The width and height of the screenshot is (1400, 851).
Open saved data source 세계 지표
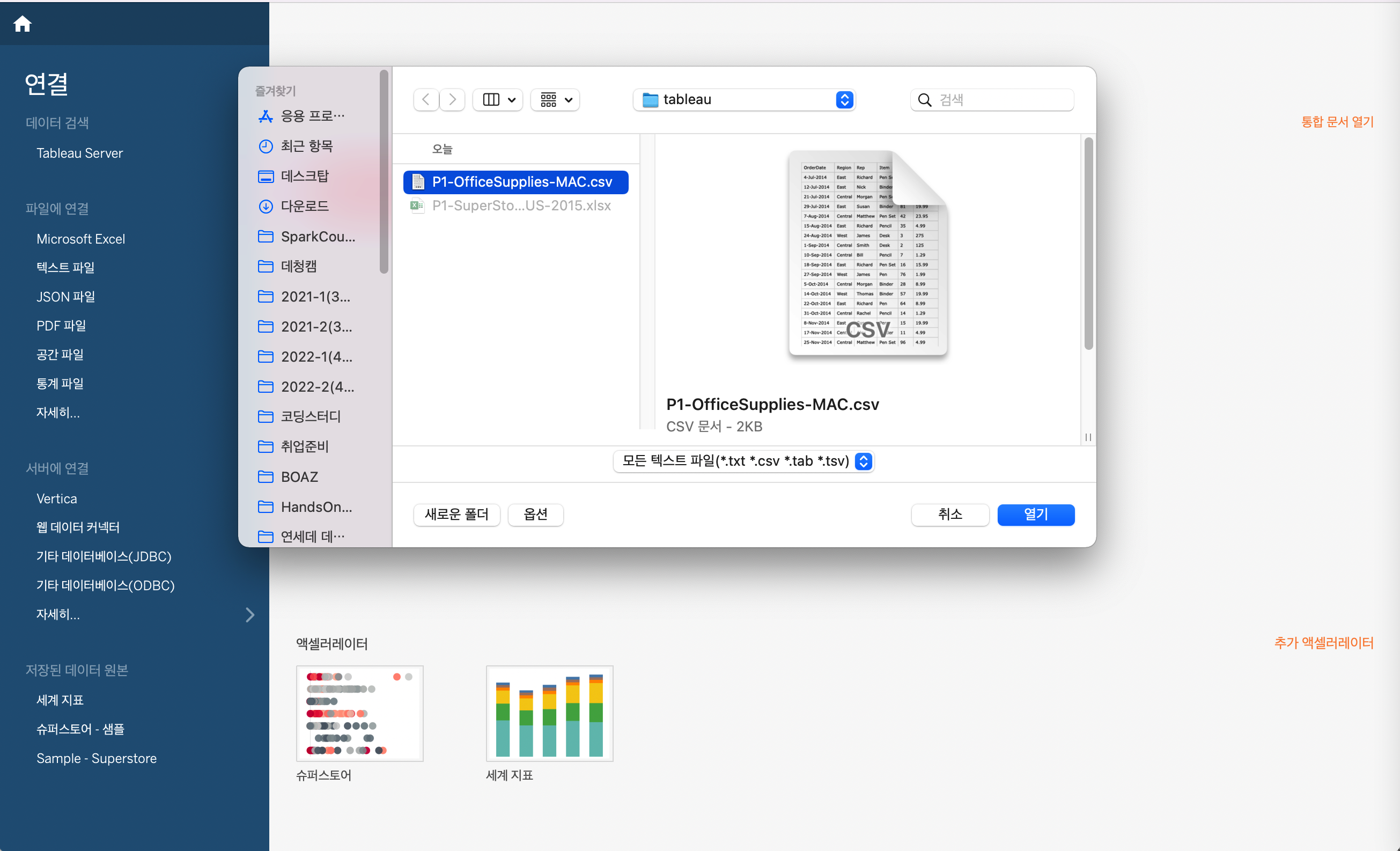click(x=60, y=700)
